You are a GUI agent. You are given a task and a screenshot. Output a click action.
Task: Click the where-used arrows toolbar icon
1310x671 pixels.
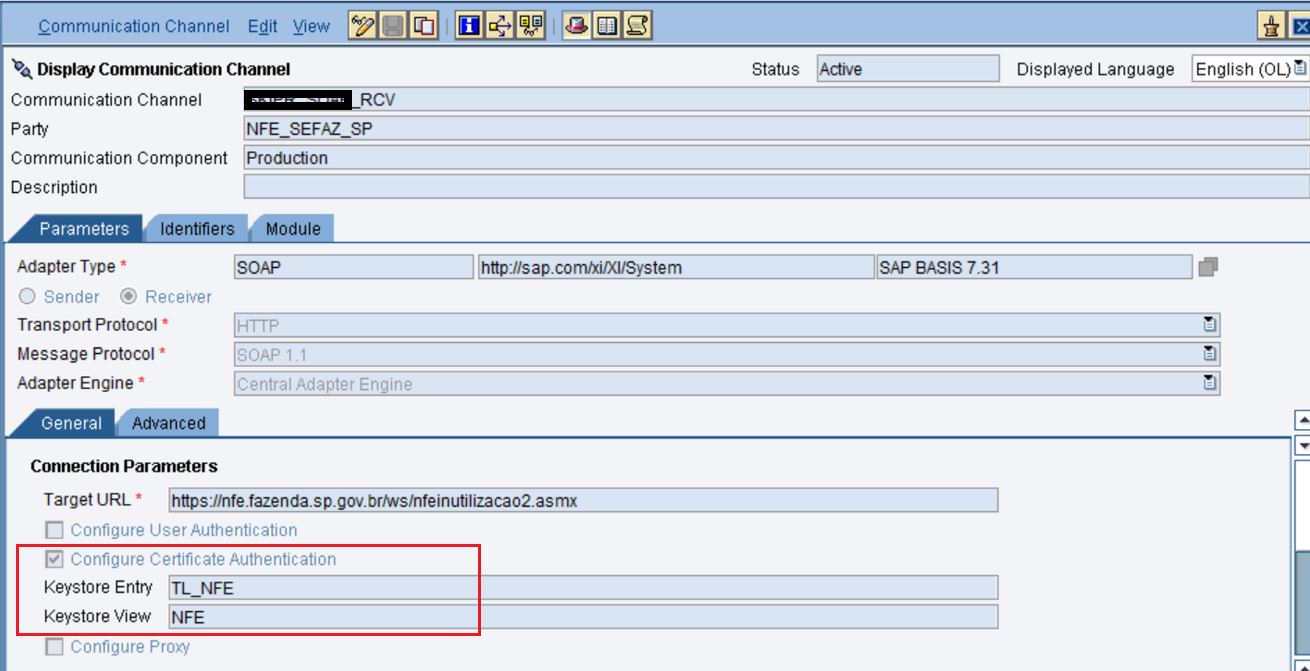pos(499,26)
